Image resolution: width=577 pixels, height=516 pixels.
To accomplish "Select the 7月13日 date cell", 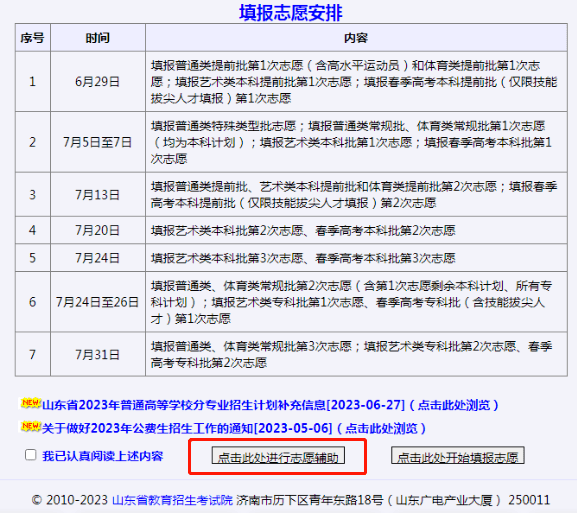I will [98, 195].
